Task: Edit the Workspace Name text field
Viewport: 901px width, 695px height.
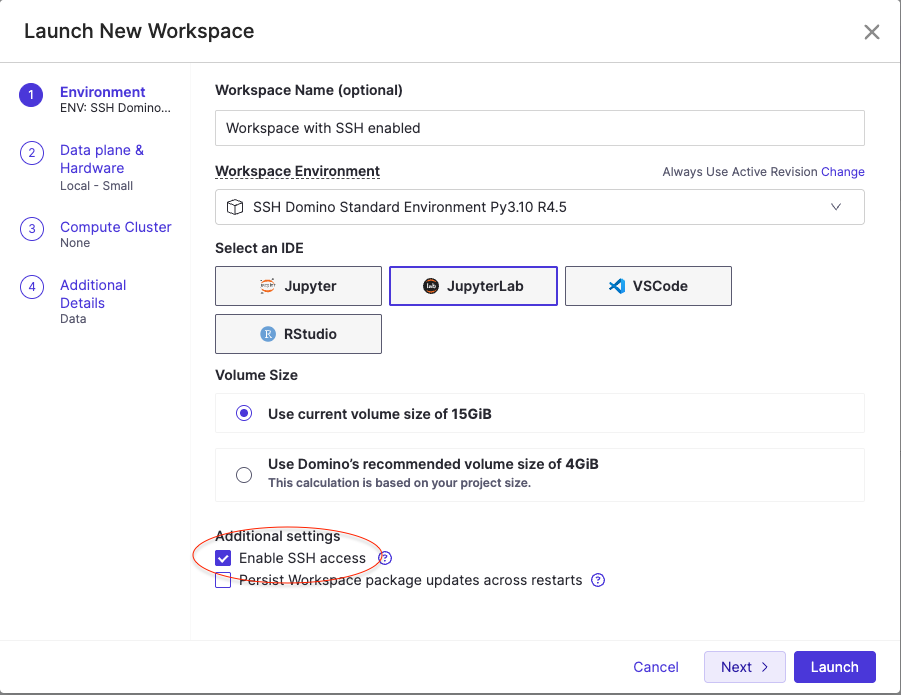Action: (x=540, y=128)
